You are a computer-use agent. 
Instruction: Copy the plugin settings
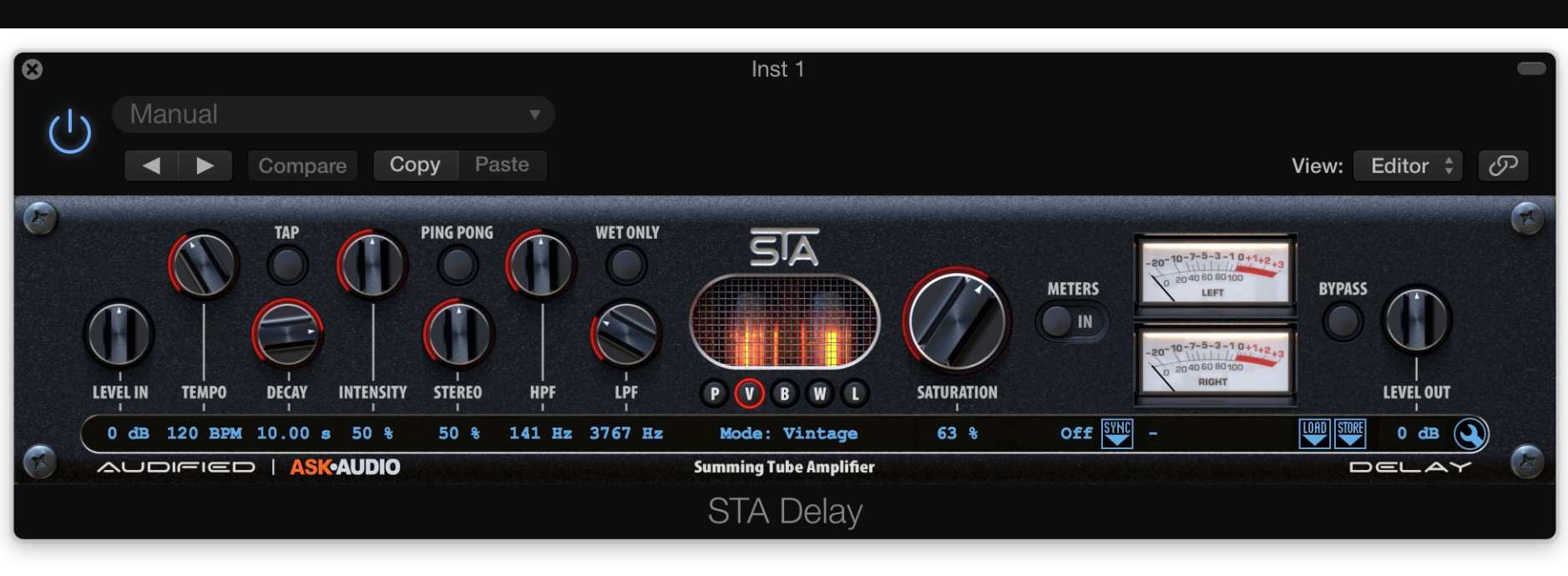coord(415,165)
